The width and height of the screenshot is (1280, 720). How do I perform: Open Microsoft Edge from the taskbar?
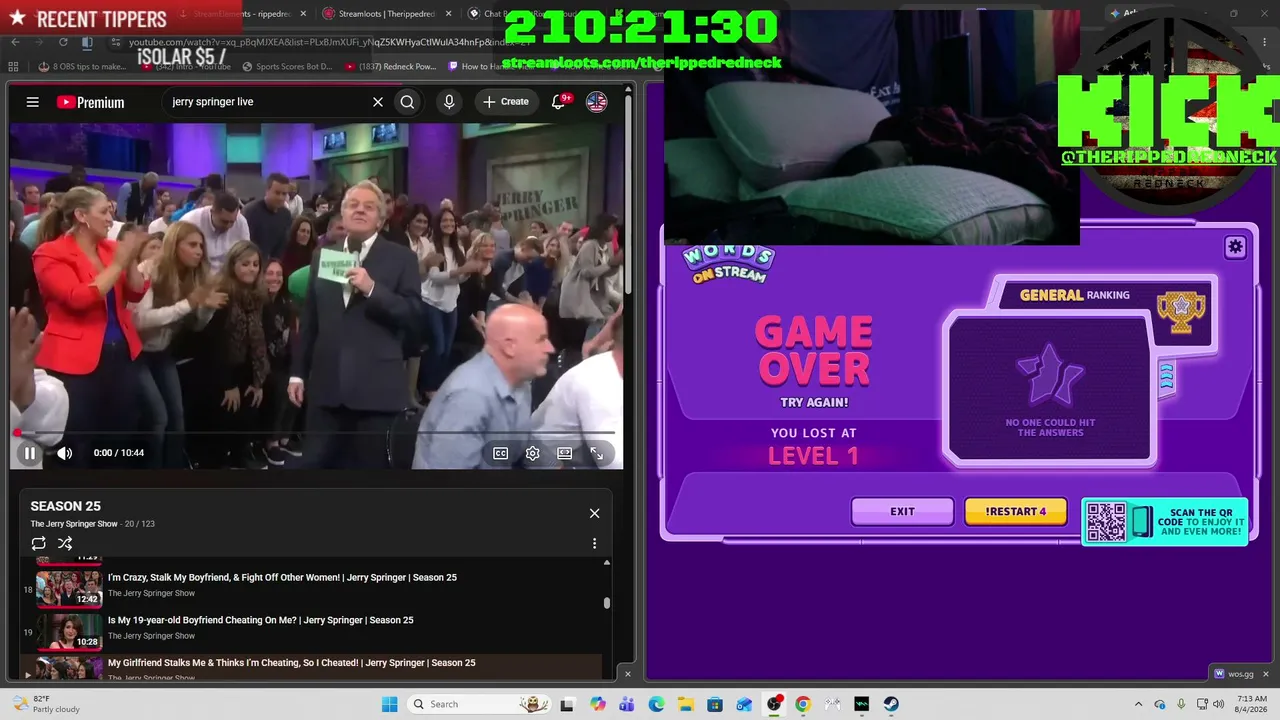click(x=656, y=704)
